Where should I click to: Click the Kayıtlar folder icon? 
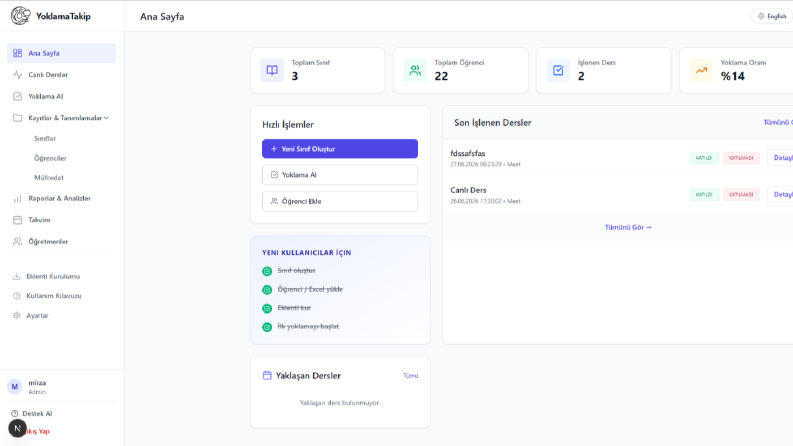[18, 118]
